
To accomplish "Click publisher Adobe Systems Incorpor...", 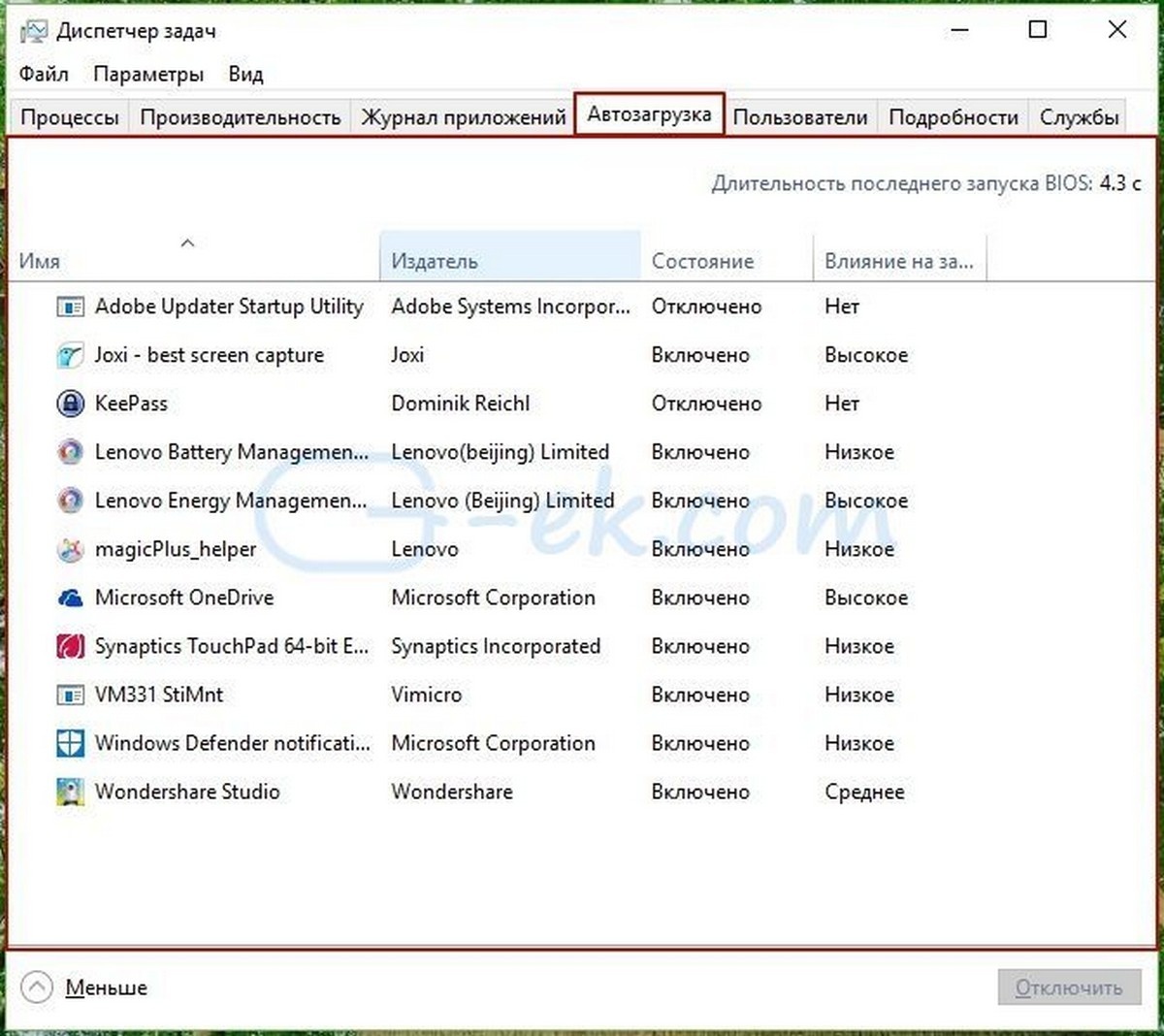I will tap(511, 307).
